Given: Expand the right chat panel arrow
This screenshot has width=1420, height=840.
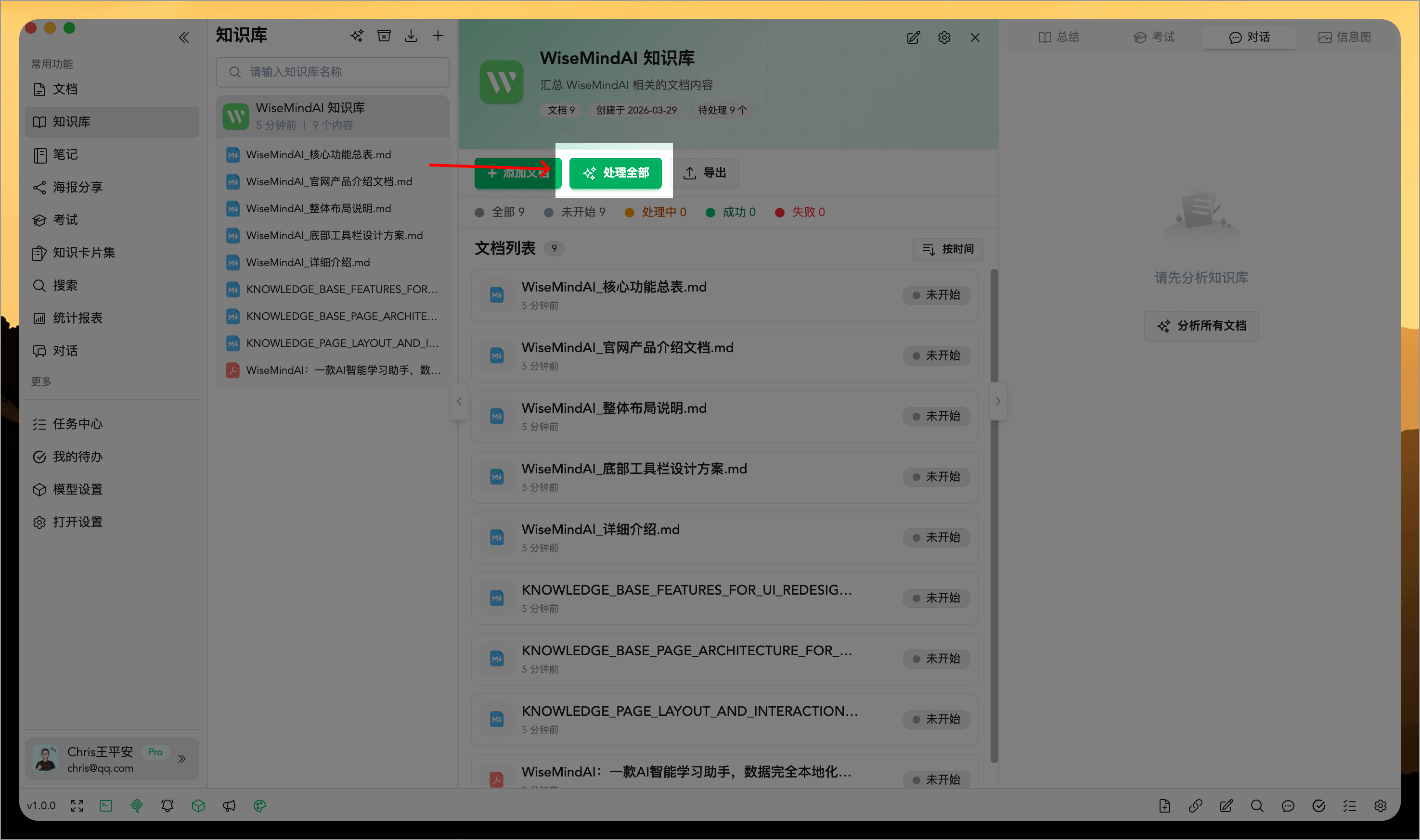Looking at the screenshot, I should (998, 401).
